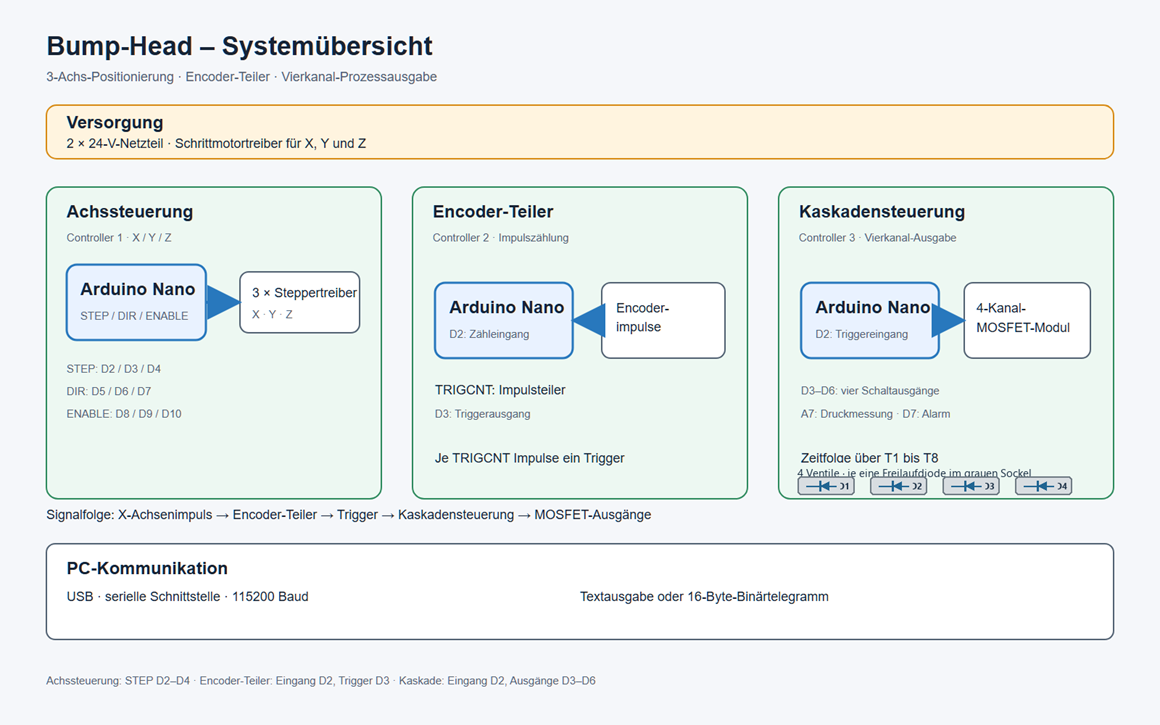Click 'A7: Druckmessung · D7: Alarm'
This screenshot has width=1160, height=725.
point(875,414)
